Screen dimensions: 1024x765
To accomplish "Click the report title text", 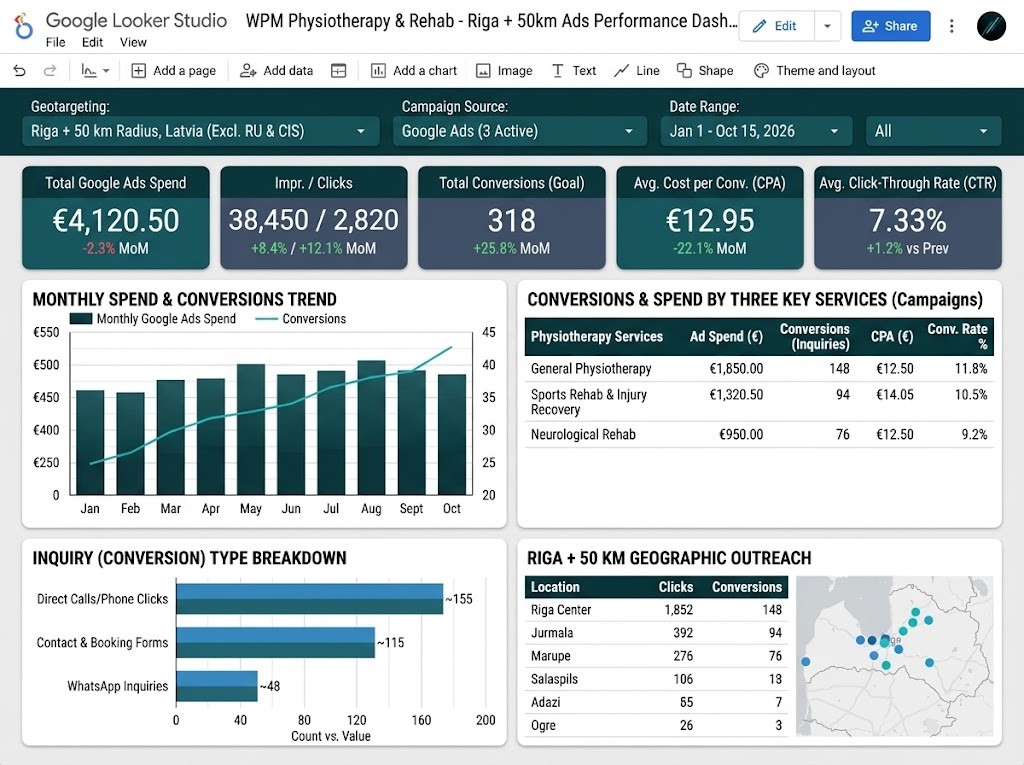I will pos(491,21).
